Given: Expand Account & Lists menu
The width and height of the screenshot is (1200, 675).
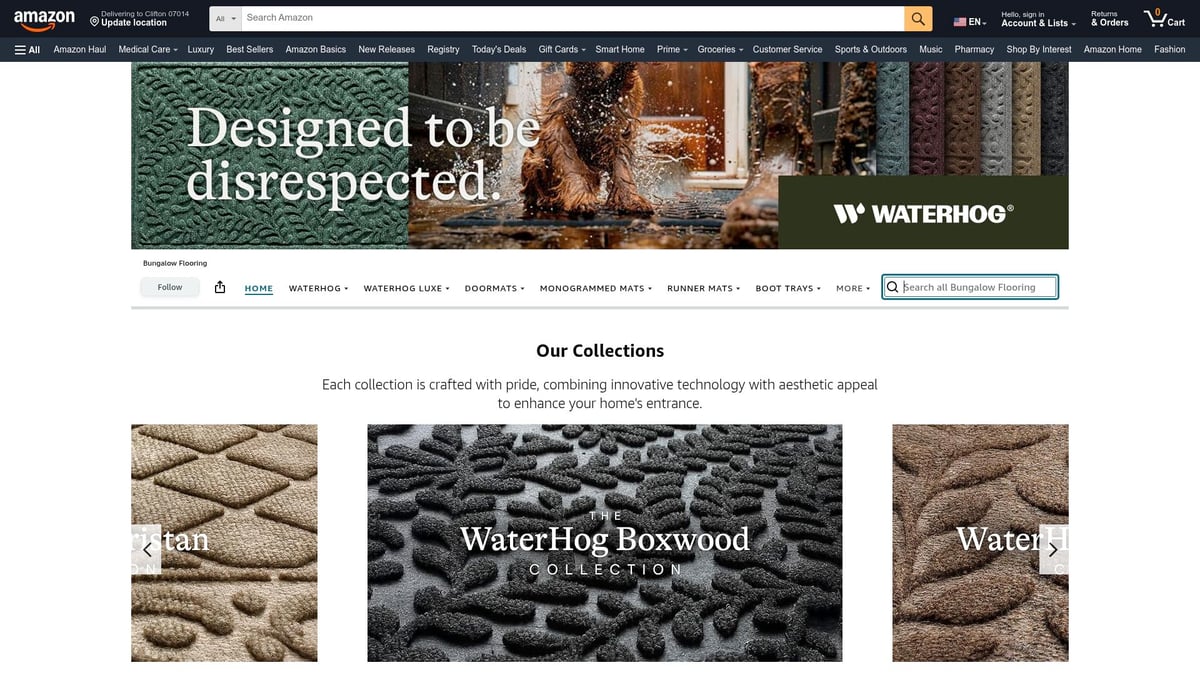Looking at the screenshot, I should pos(1039,18).
